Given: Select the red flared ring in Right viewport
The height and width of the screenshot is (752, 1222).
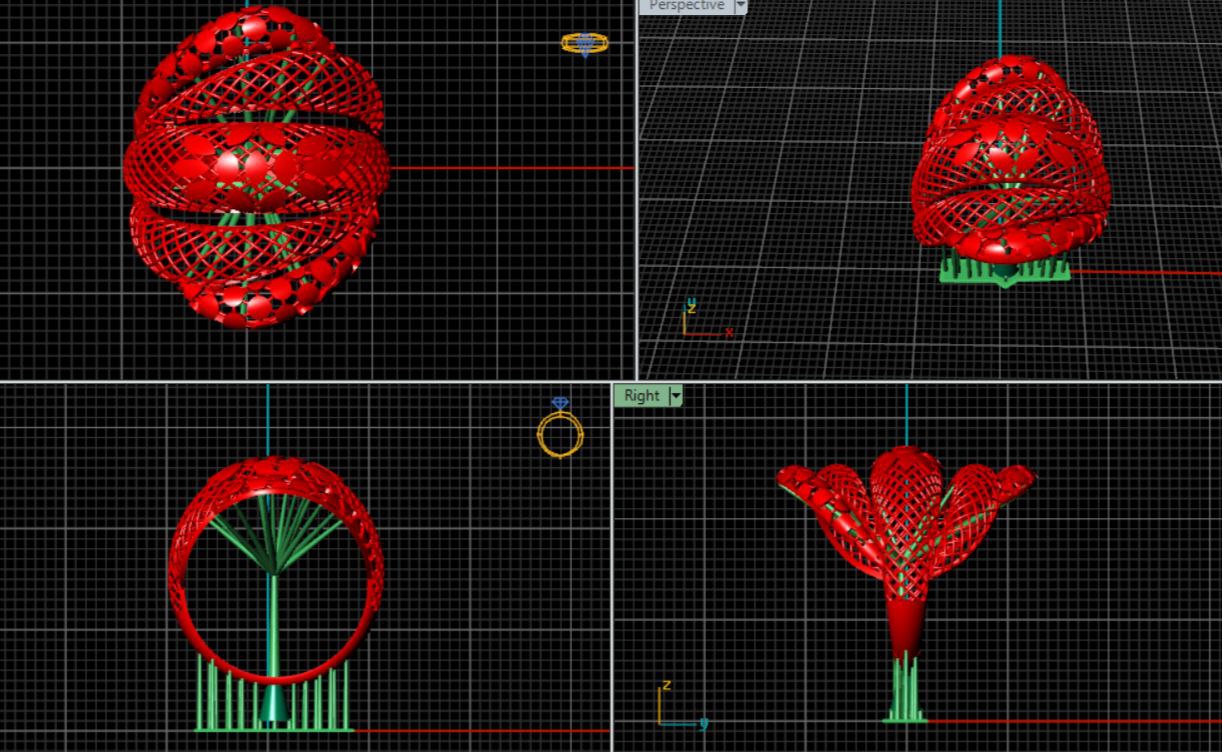Looking at the screenshot, I should coord(905,520).
